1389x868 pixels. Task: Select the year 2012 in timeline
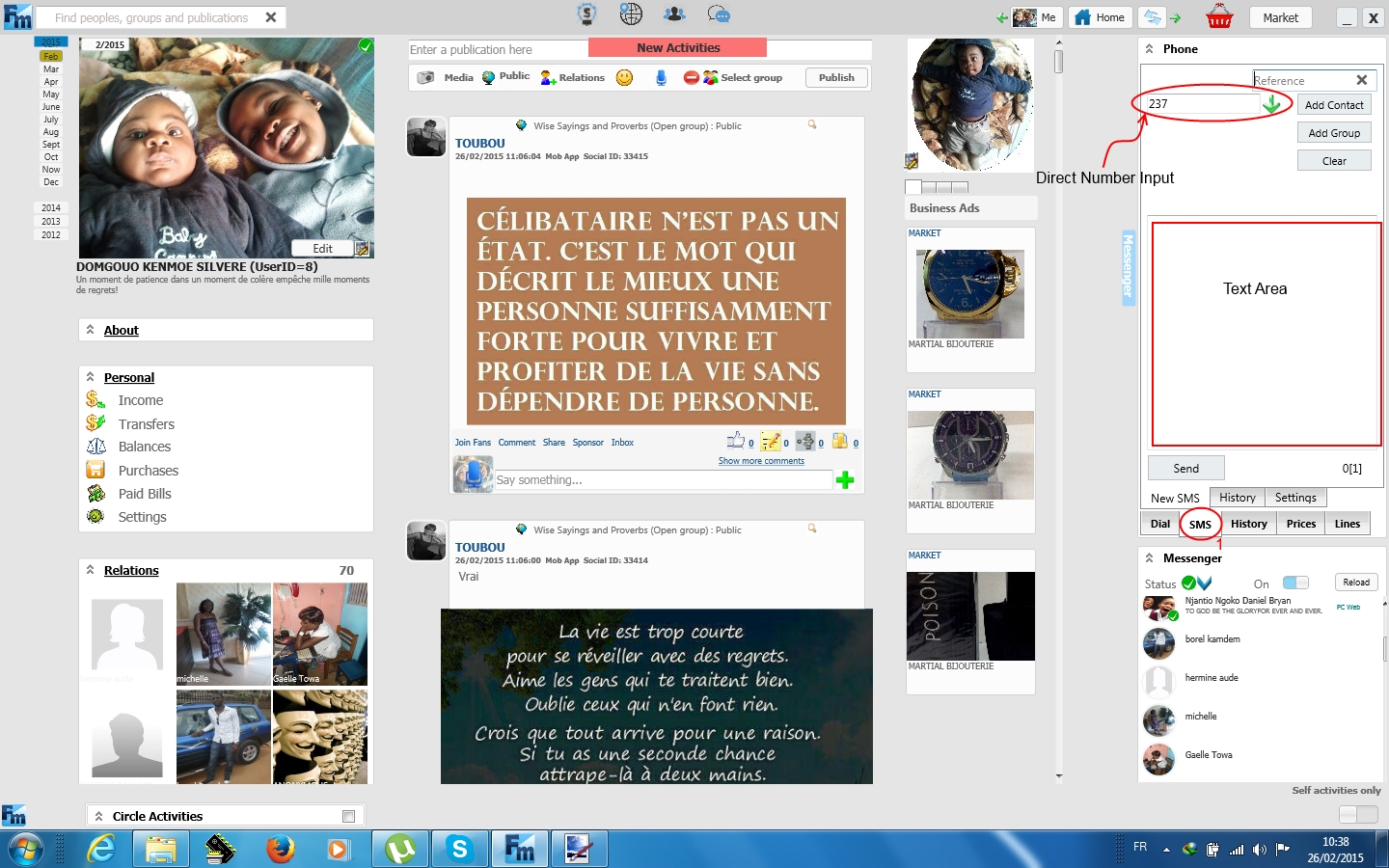pos(51,234)
